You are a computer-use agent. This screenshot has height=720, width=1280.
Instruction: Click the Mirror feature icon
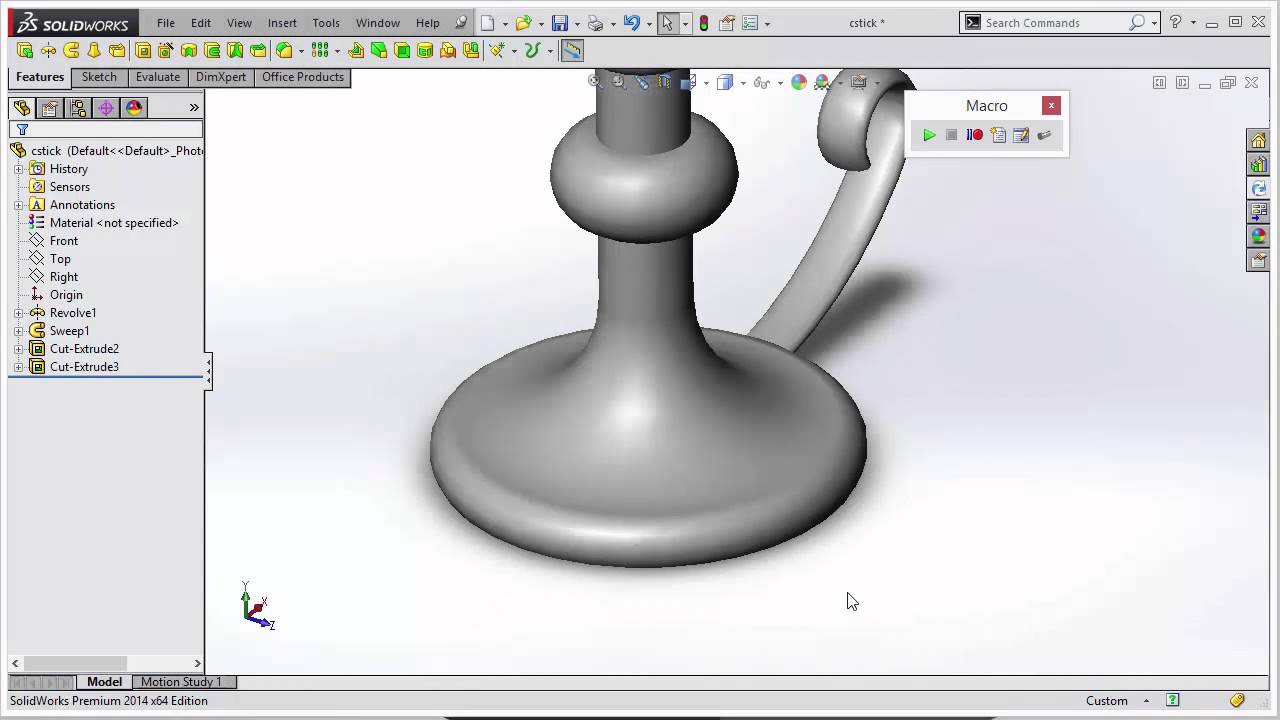pyautogui.click(x=471, y=50)
